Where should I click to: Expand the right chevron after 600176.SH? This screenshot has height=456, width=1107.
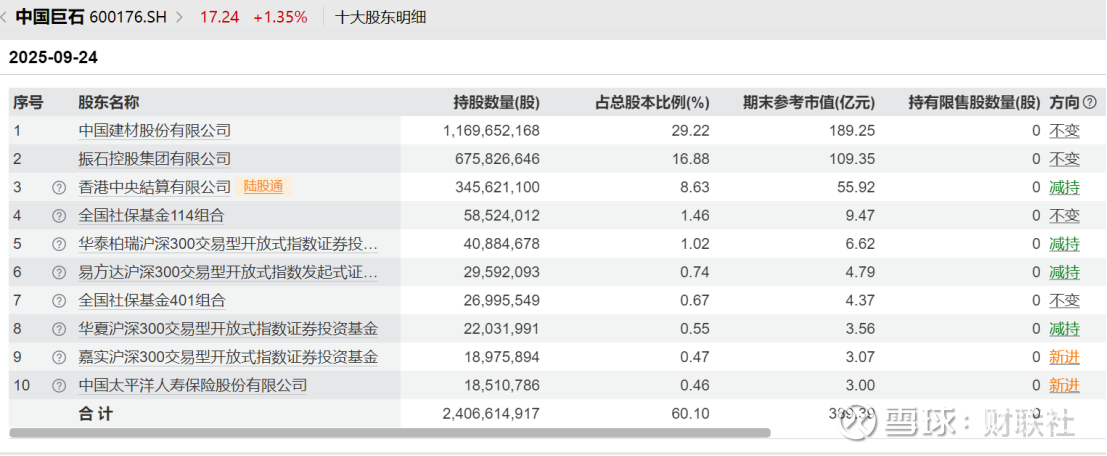point(179,17)
